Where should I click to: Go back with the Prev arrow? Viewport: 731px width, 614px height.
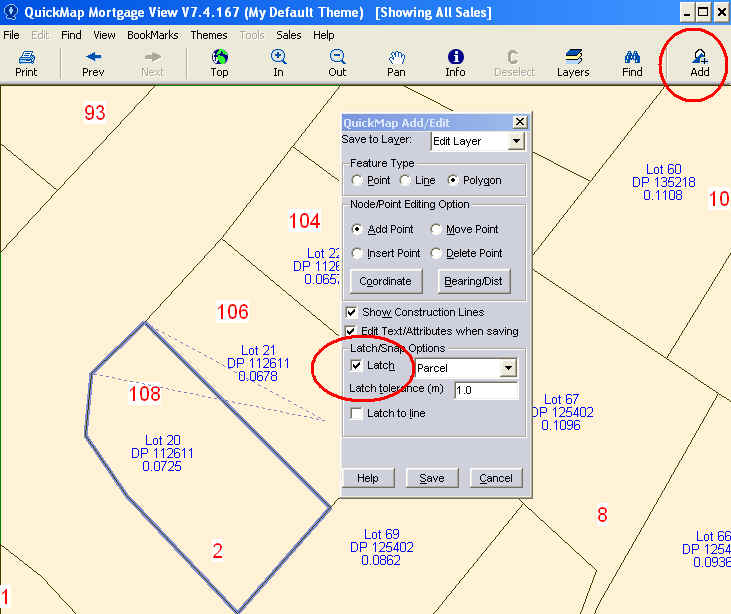93,58
